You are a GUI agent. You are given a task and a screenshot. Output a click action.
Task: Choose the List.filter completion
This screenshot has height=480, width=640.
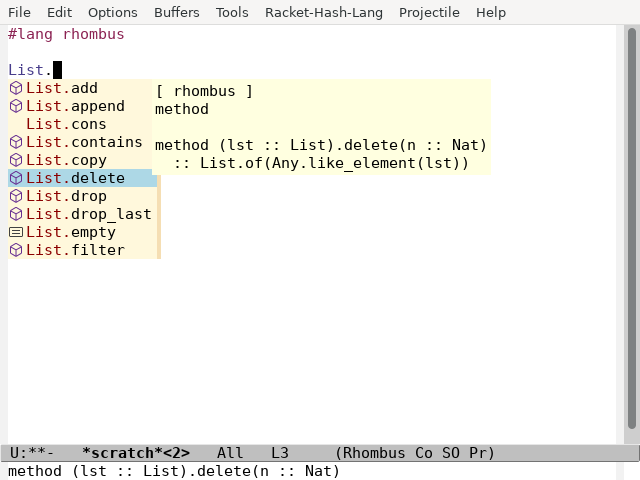click(82, 250)
